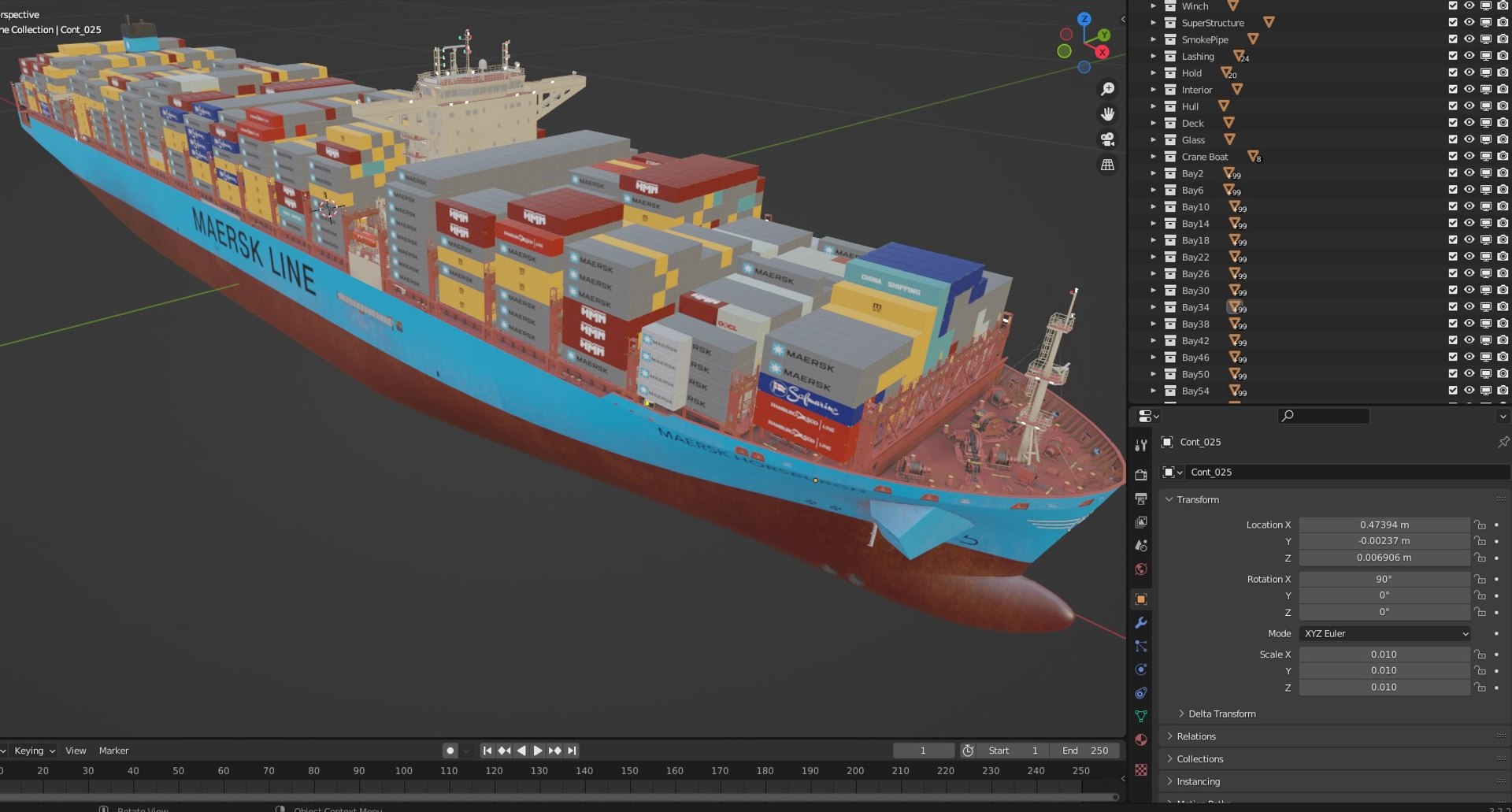1512x812 pixels.
Task: Pin the Cont_025 properties context
Action: [x=1503, y=442]
